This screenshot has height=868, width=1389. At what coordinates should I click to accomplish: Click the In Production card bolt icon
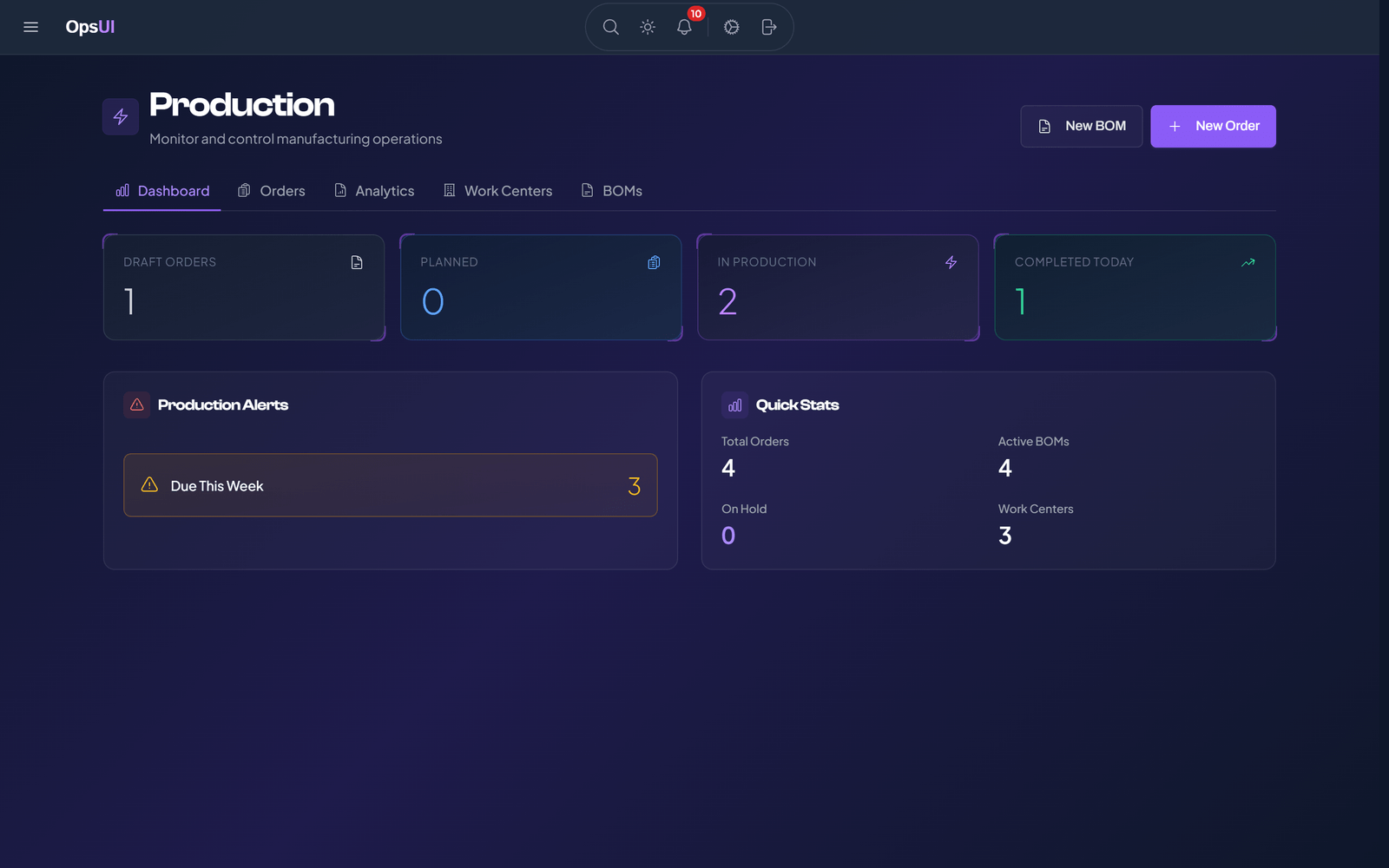click(951, 262)
